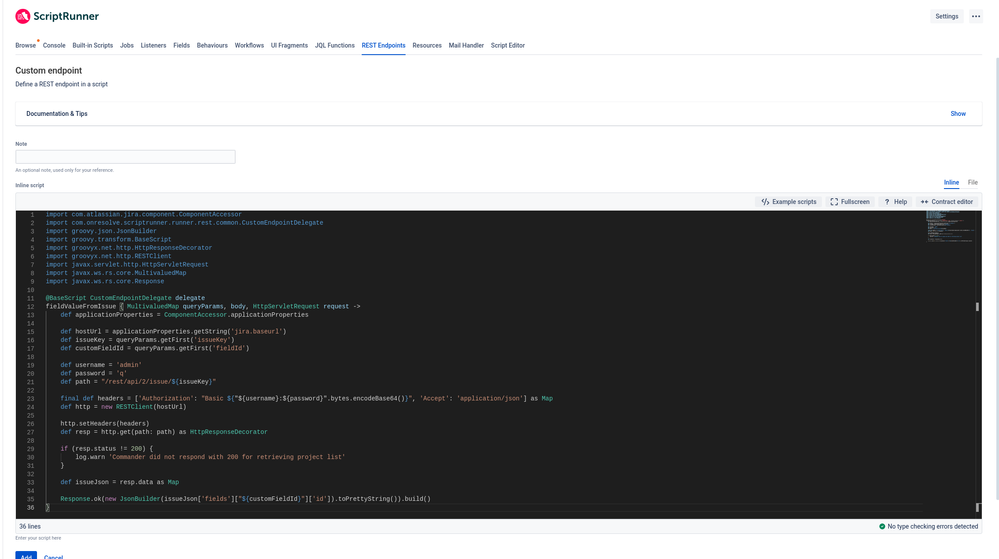Image resolution: width=999 pixels, height=559 pixels.
Task: Click 'RESTClient(hostUrl)' in line 24
Action: 151,407
